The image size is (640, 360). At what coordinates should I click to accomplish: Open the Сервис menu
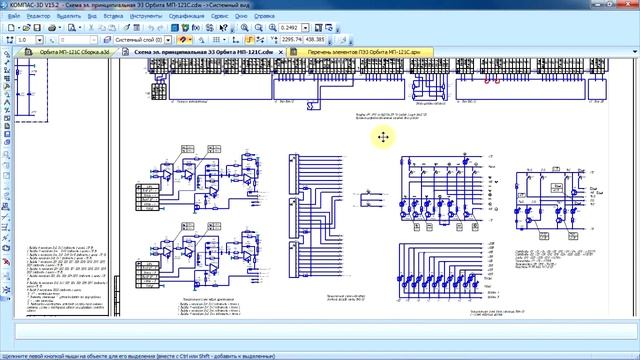(219, 16)
